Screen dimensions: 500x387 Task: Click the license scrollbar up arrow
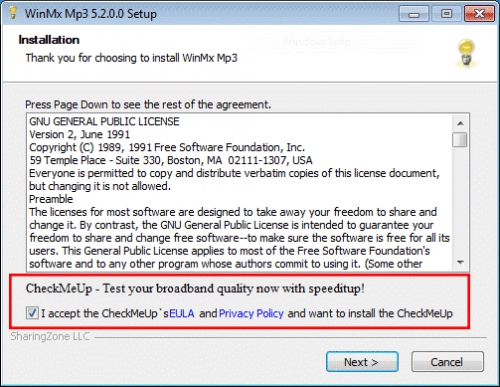460,123
